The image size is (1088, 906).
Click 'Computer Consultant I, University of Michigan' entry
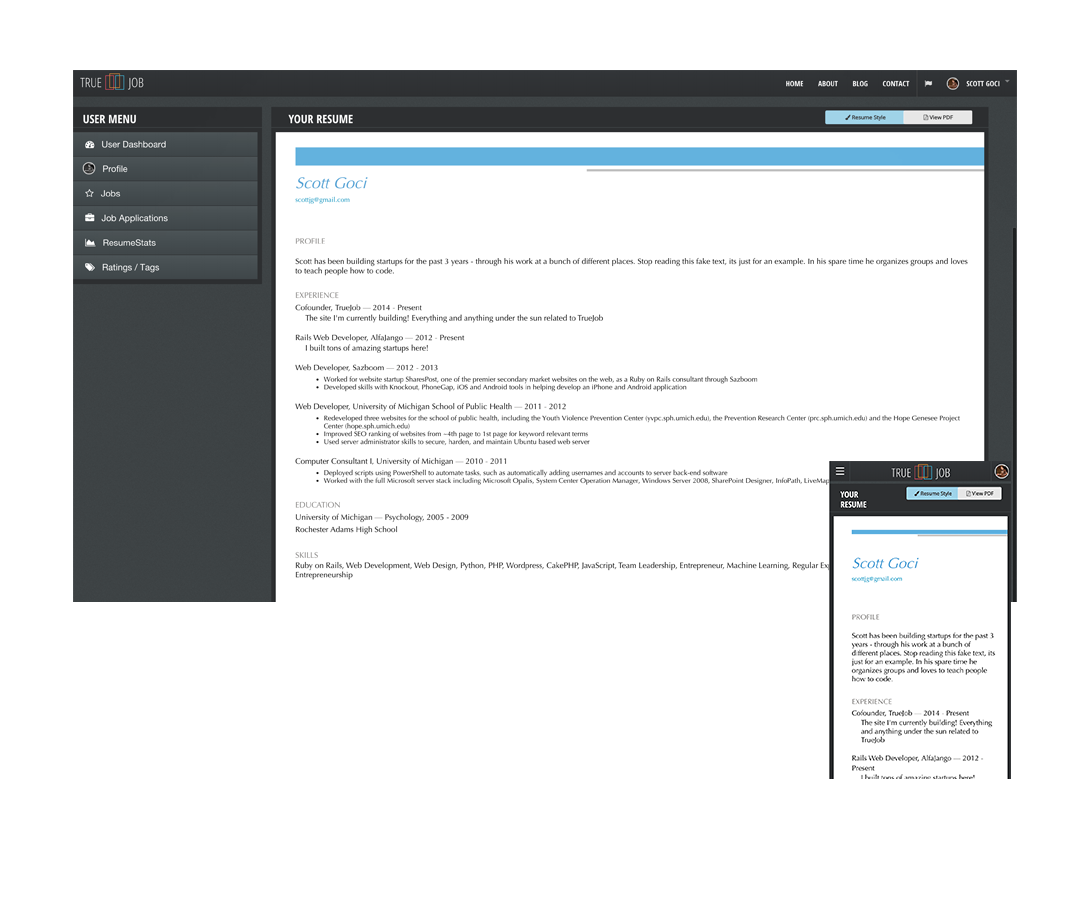(401, 461)
